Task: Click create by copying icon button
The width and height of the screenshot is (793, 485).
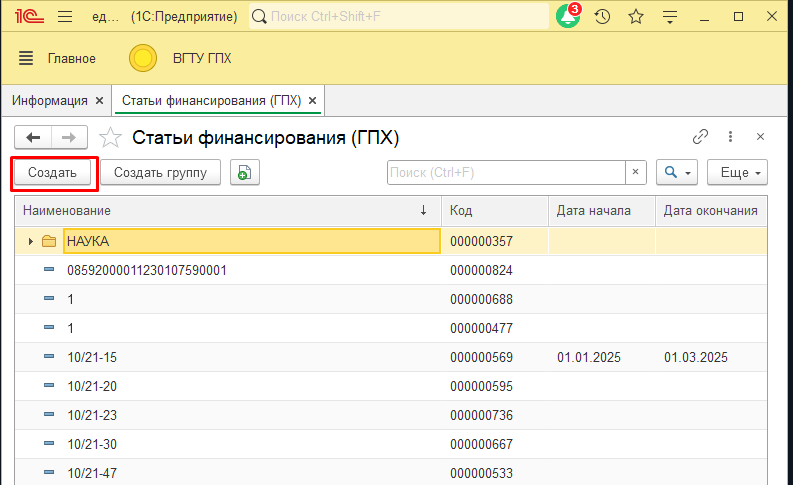Action: [x=244, y=173]
